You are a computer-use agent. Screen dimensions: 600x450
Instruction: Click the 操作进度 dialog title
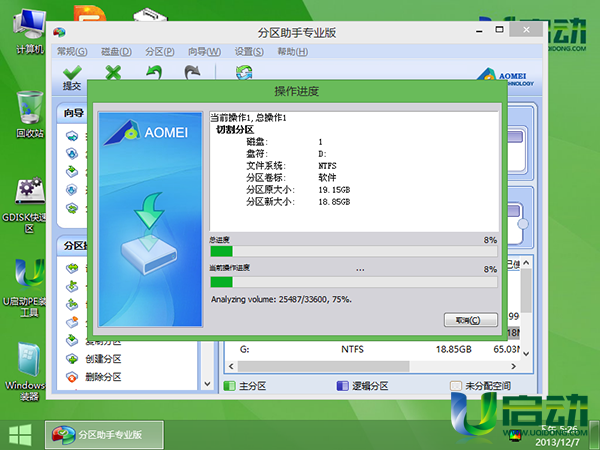pos(297,91)
